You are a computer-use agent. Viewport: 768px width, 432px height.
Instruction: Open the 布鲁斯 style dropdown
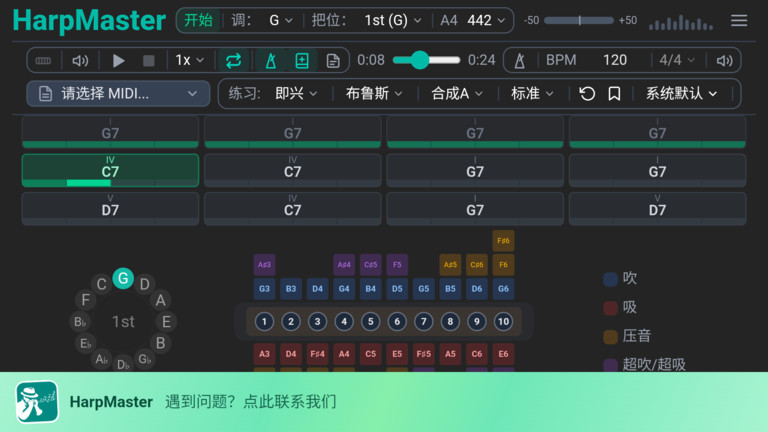pos(374,94)
